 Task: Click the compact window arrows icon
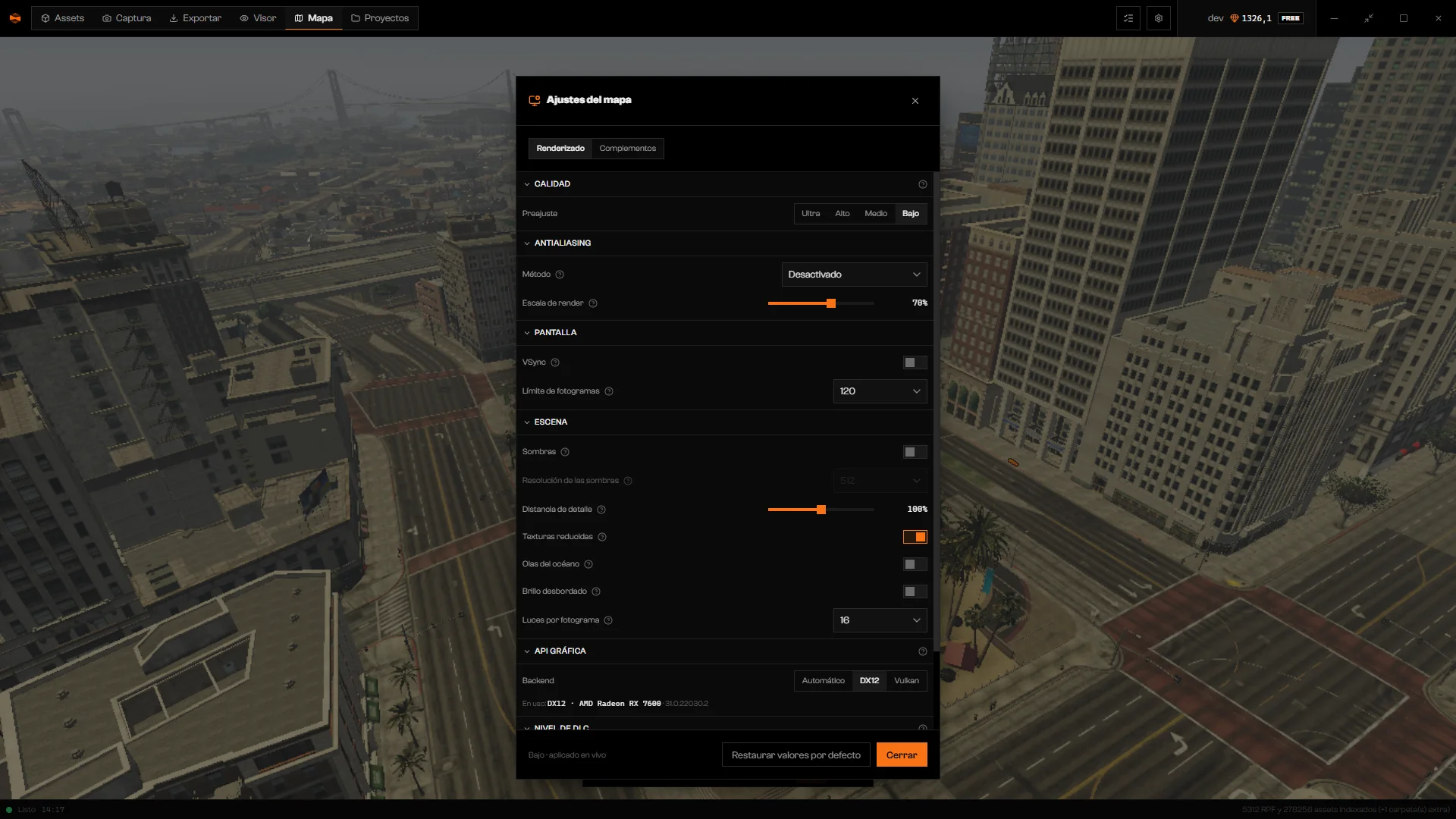[1369, 18]
